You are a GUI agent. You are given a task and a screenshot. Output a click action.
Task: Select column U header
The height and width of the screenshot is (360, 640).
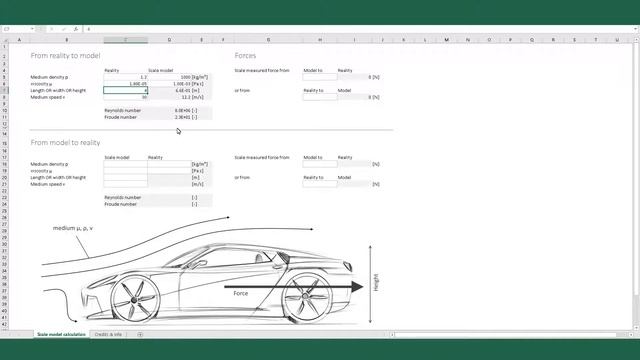tap(617, 40)
